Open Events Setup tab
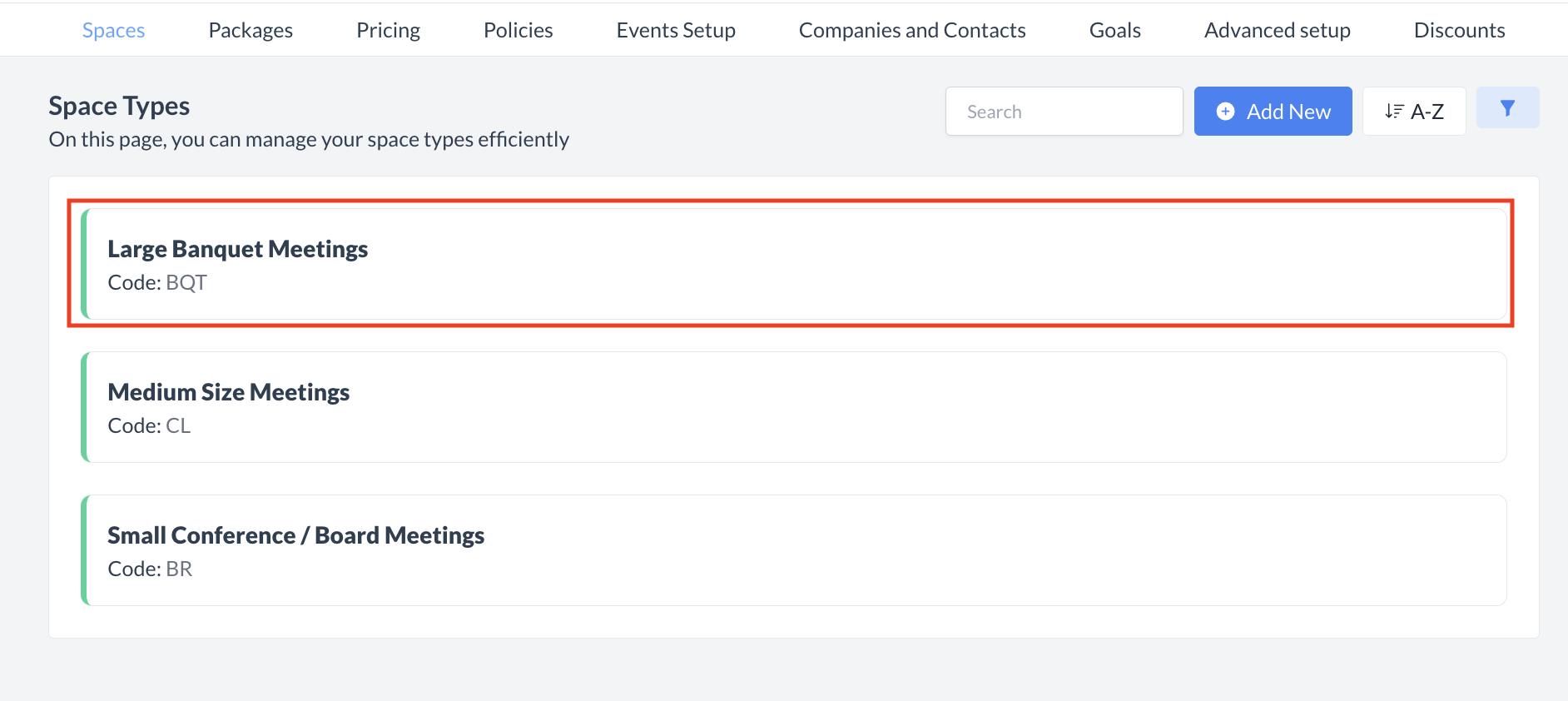Screen dimensions: 1568x701 point(676,30)
